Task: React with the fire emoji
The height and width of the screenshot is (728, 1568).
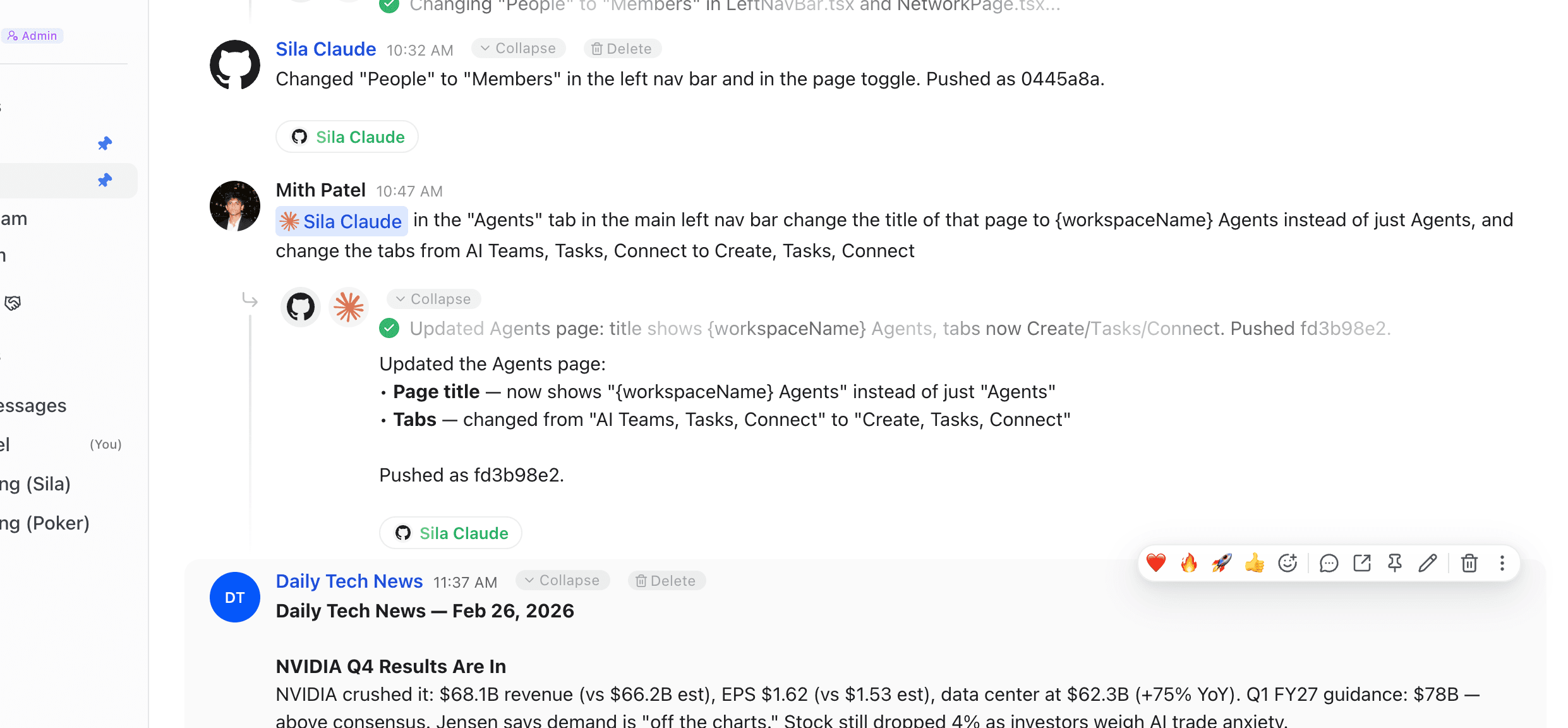Action: click(x=1189, y=562)
